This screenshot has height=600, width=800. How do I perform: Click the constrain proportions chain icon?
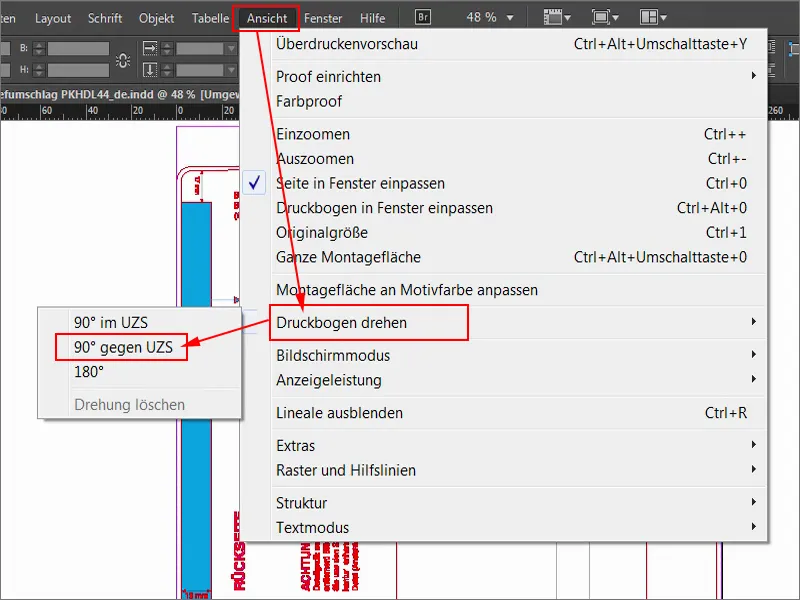[x=122, y=60]
